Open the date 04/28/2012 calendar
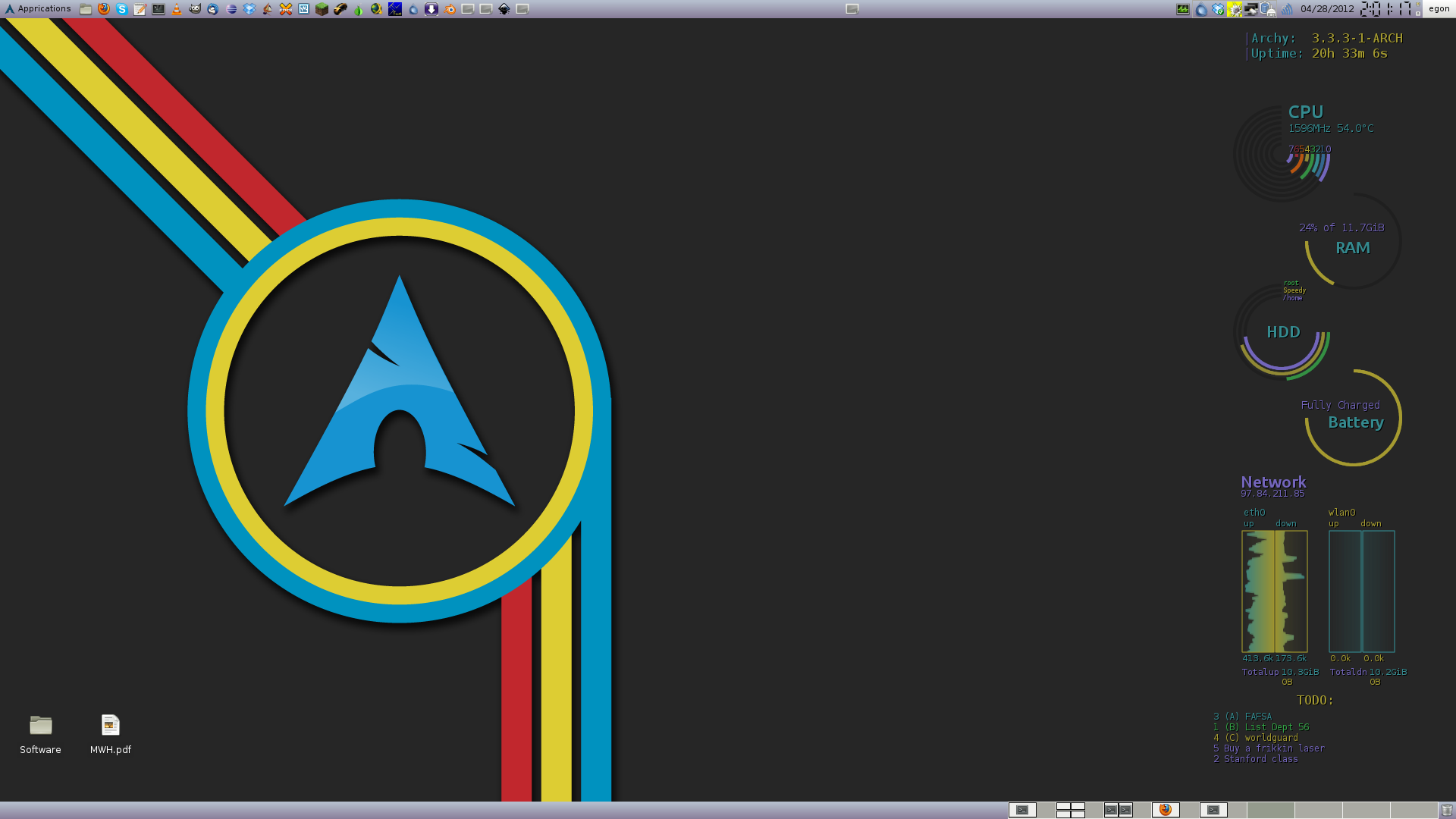1456x819 pixels. pos(1326,9)
